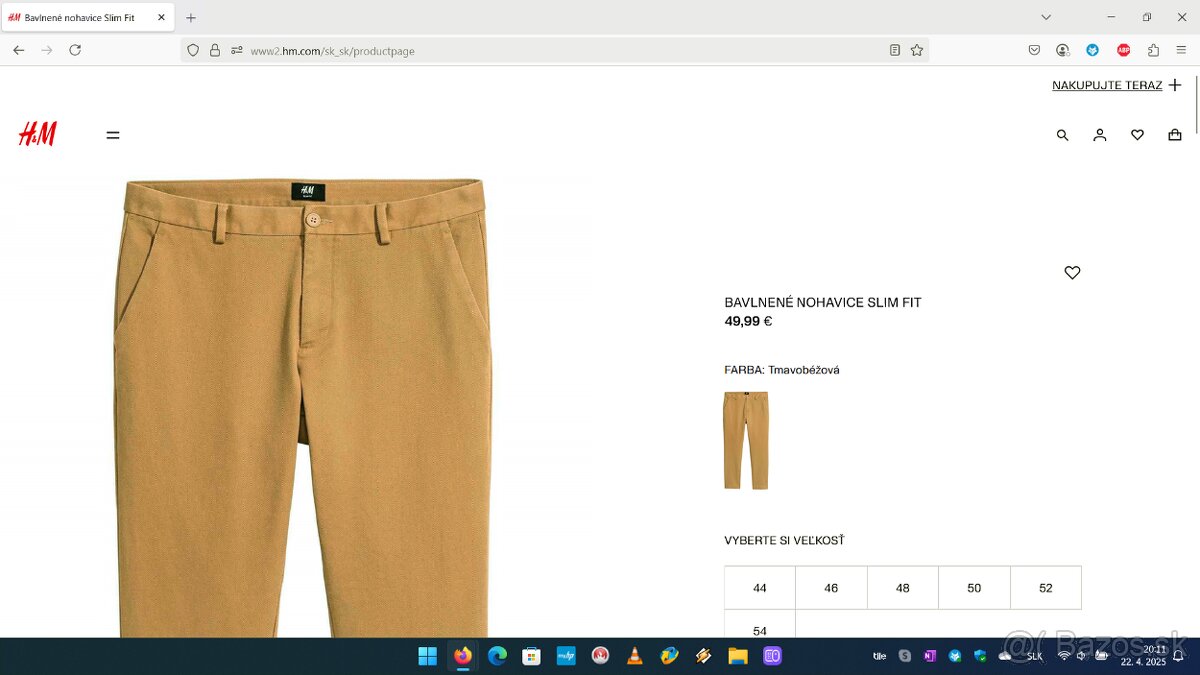
Task: Open the shopping bag icon
Action: [1174, 135]
